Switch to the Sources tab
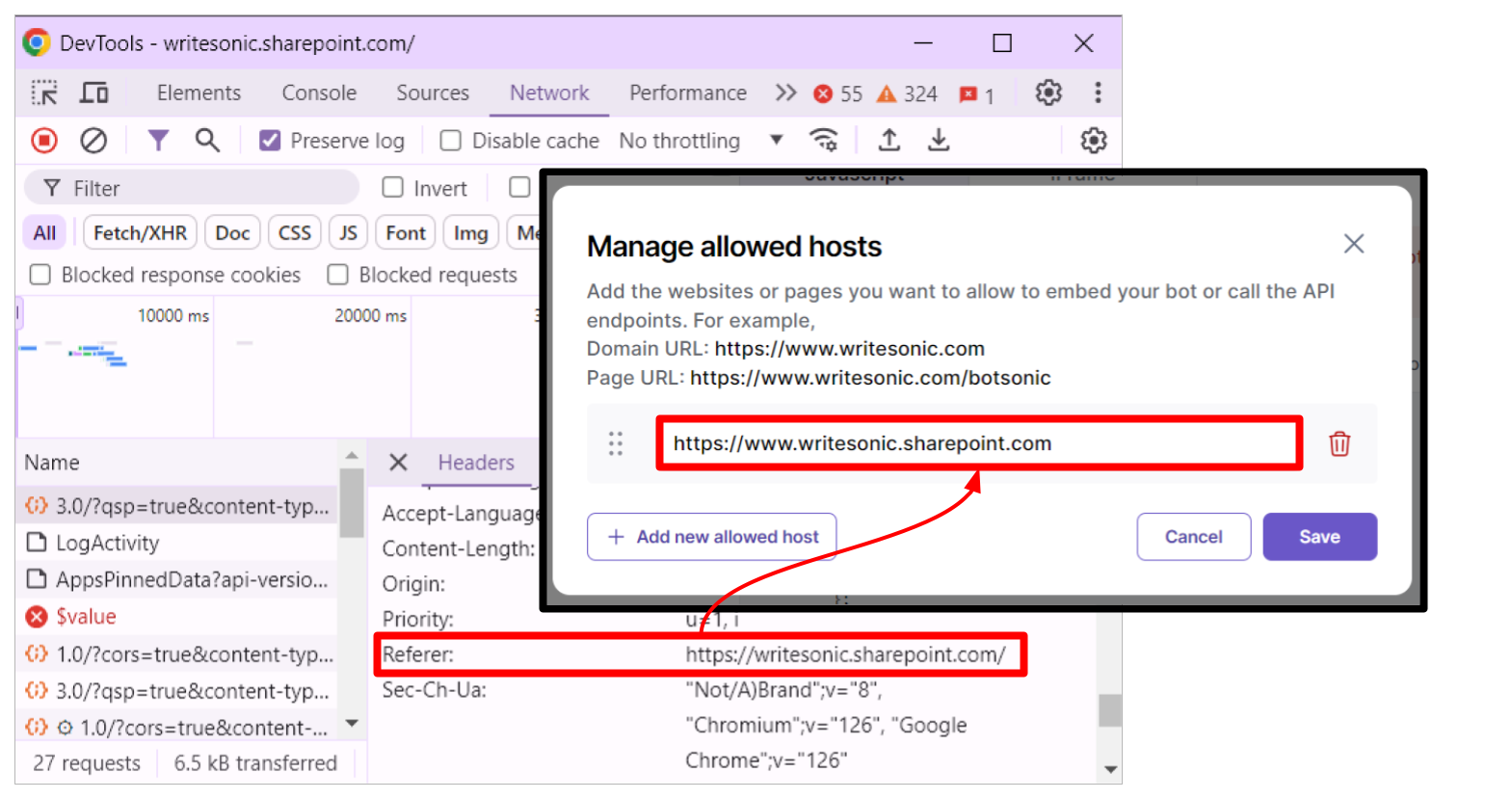This screenshot has width=1512, height=799. pos(433,93)
